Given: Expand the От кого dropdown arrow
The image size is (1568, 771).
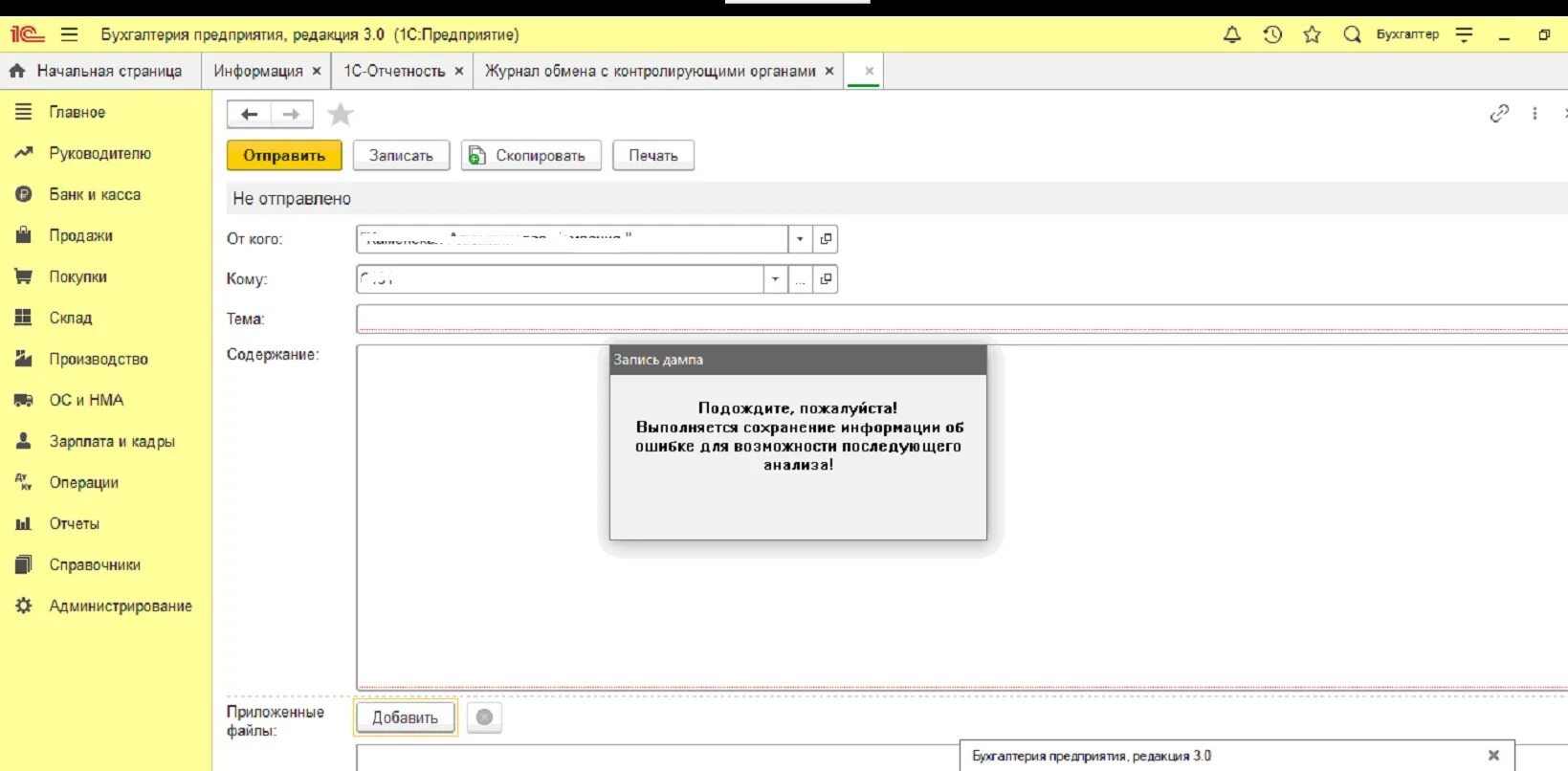Looking at the screenshot, I should 800,239.
